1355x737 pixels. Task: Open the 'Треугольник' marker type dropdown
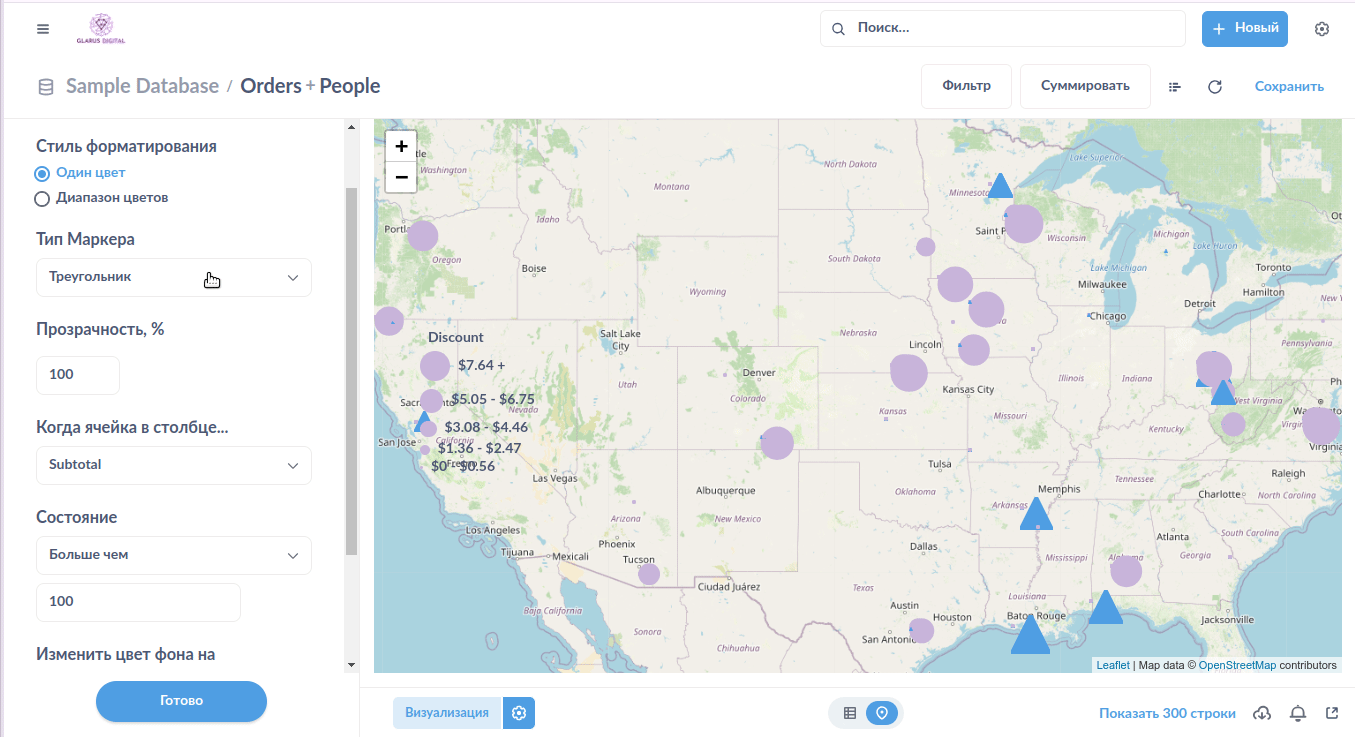click(x=174, y=277)
